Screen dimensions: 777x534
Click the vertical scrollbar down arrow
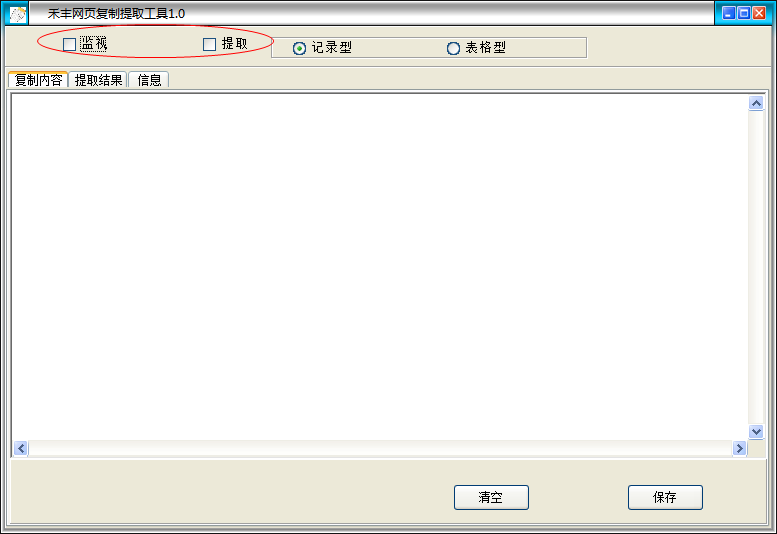click(x=756, y=431)
